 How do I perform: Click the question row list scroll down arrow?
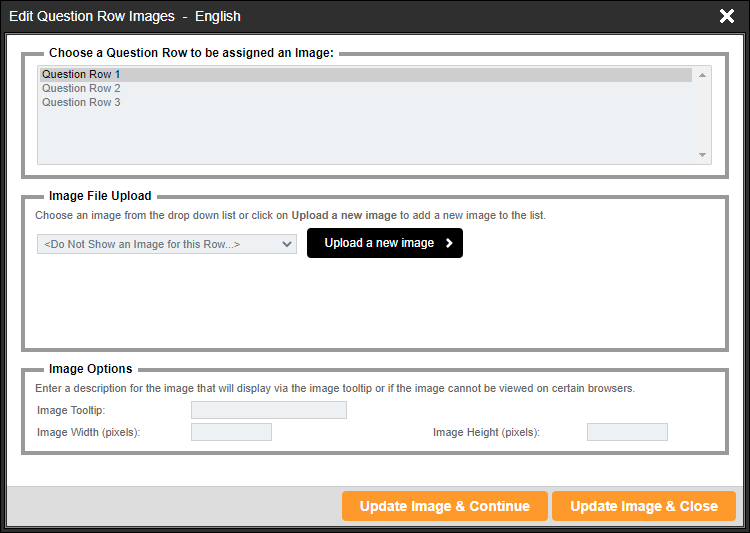pos(702,155)
